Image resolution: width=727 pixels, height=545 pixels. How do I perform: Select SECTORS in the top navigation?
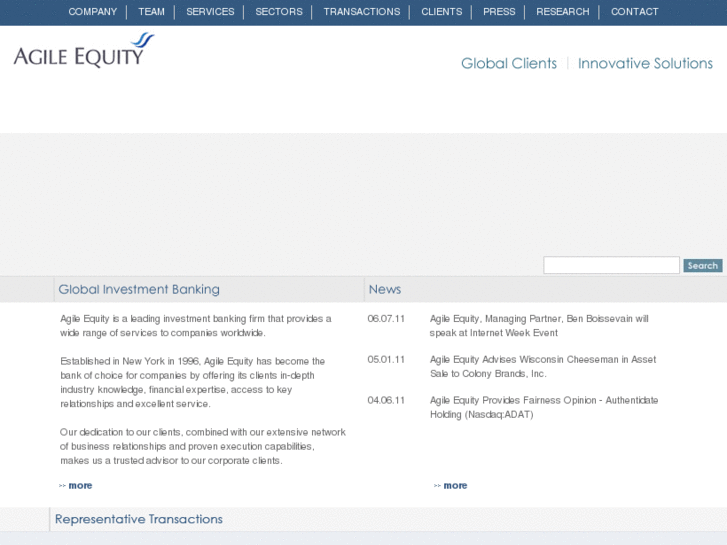click(279, 12)
